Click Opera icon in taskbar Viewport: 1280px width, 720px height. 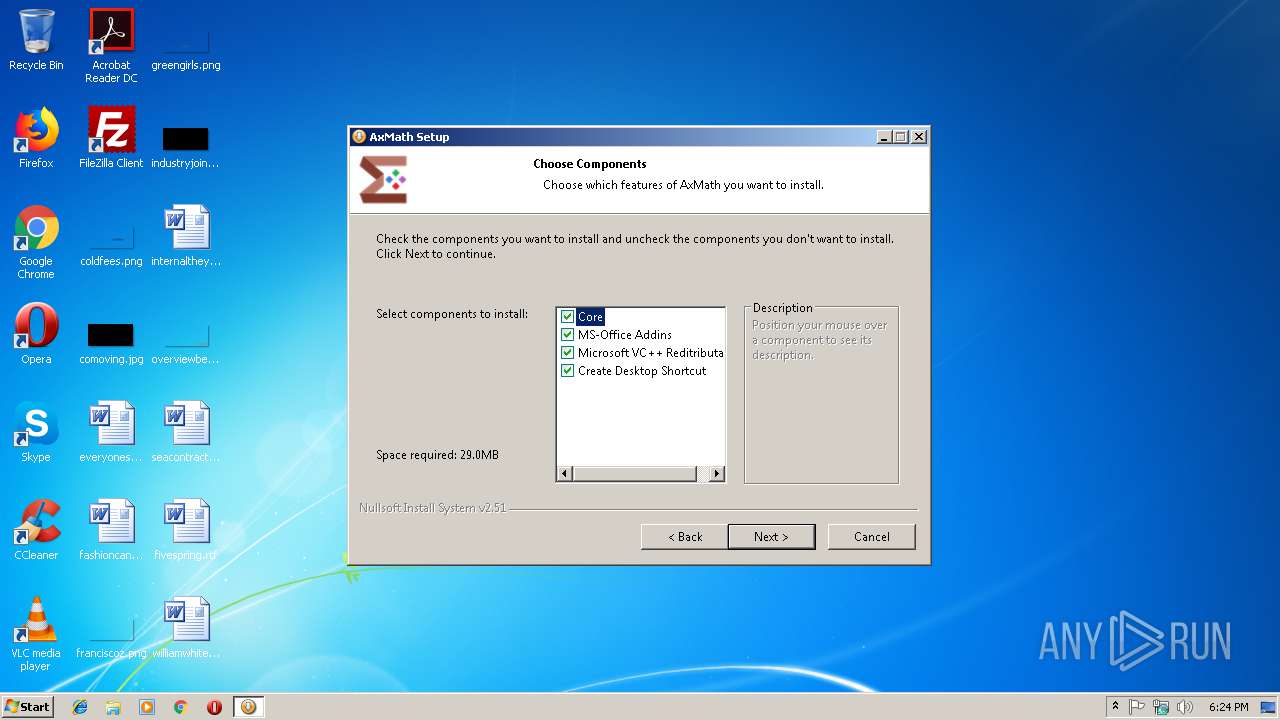pyautogui.click(x=214, y=707)
